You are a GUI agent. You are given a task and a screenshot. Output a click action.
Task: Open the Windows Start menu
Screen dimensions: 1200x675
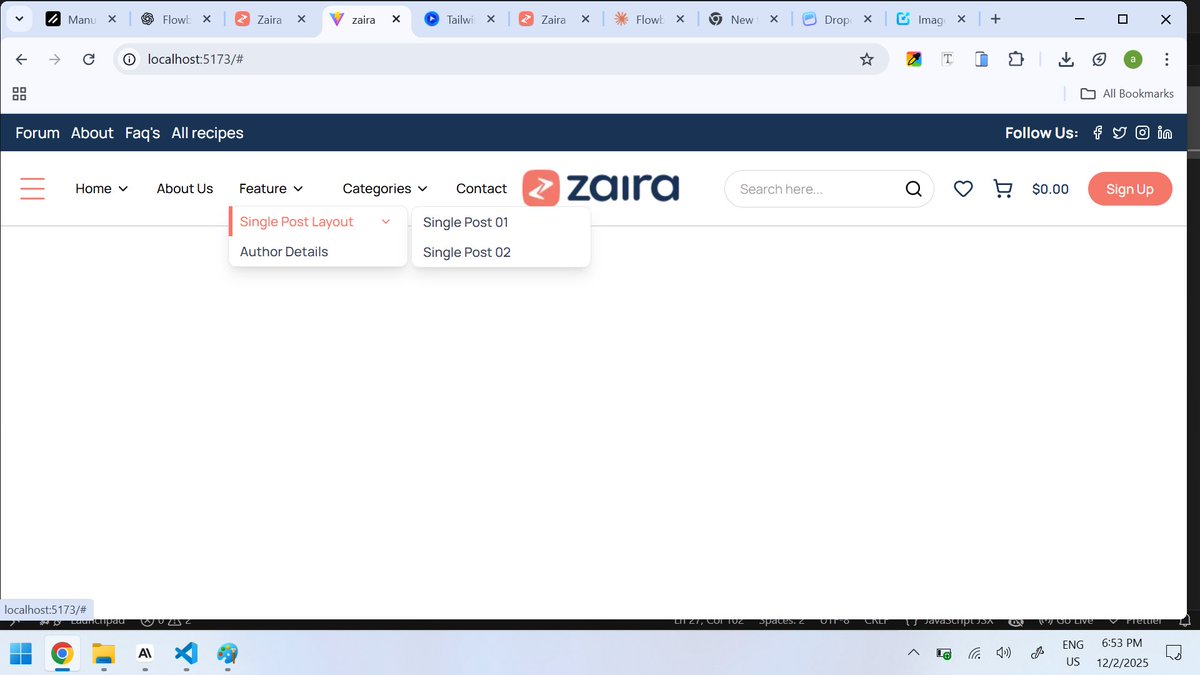tap(21, 654)
